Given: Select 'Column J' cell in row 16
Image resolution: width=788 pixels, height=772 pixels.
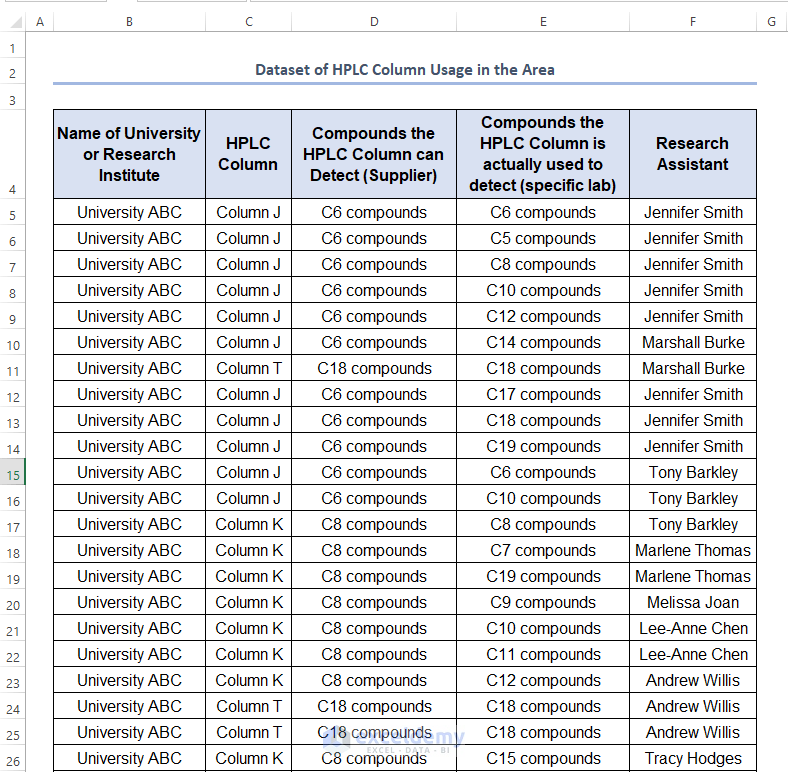Looking at the screenshot, I should coord(248,499).
